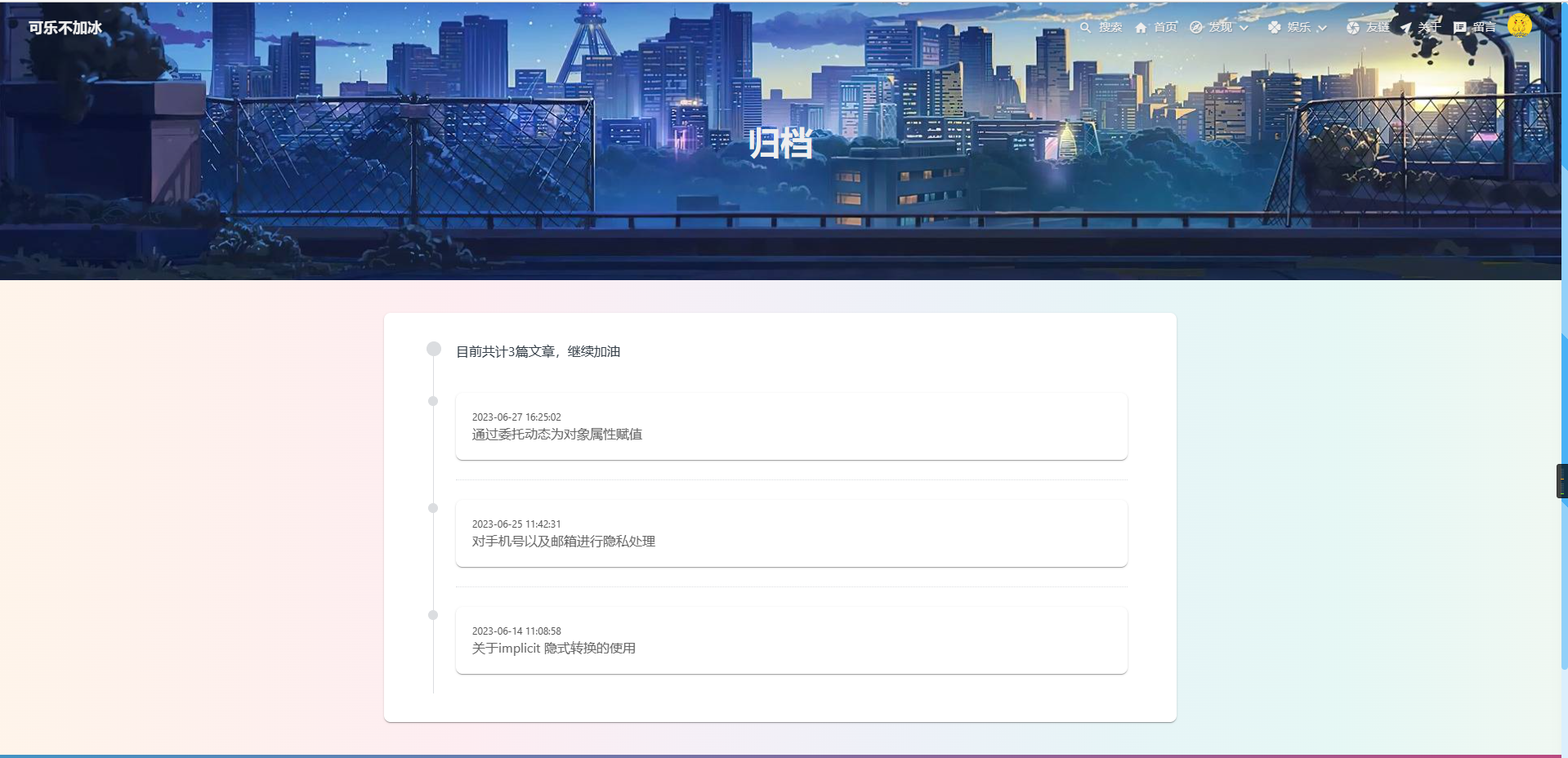The width and height of the screenshot is (1568, 758).
Task: Click the date 2023-06-25 11:42:31
Action: [516, 524]
